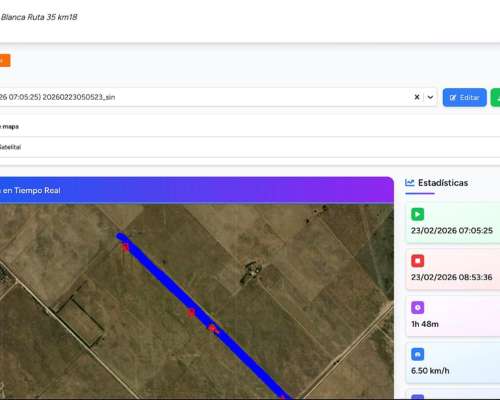The width and height of the screenshot is (500, 400).
Task: Click the middle red marker on blue track
Action: pyautogui.click(x=191, y=312)
